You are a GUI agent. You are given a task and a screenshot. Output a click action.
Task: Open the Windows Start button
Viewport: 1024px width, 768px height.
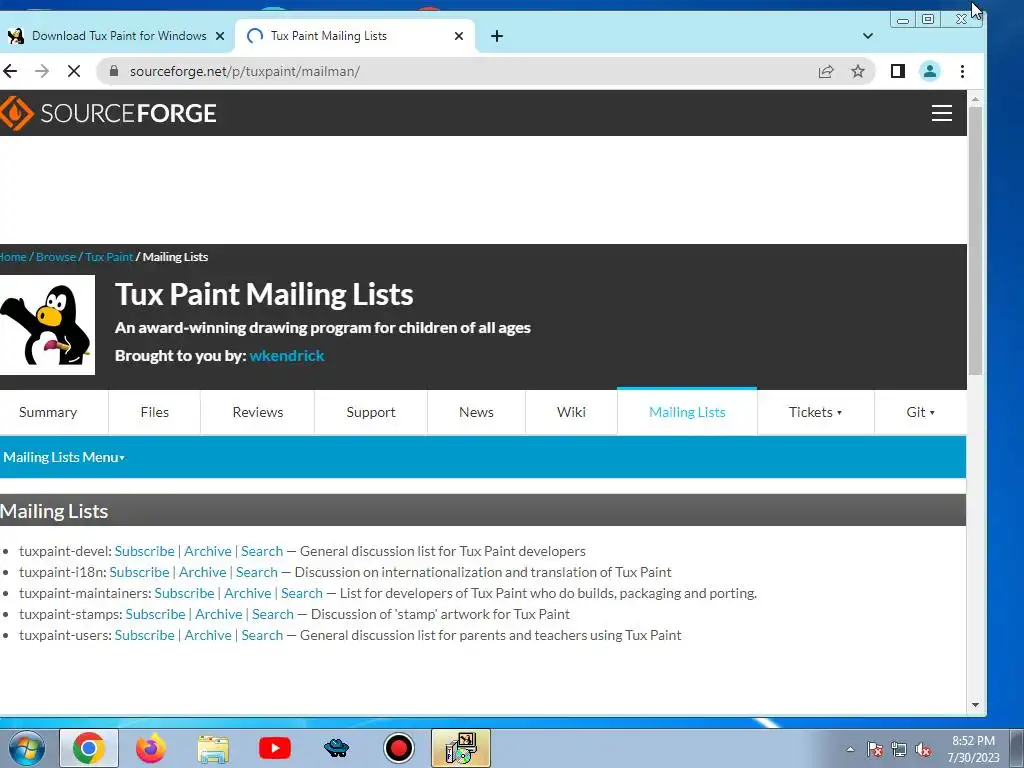pos(25,748)
